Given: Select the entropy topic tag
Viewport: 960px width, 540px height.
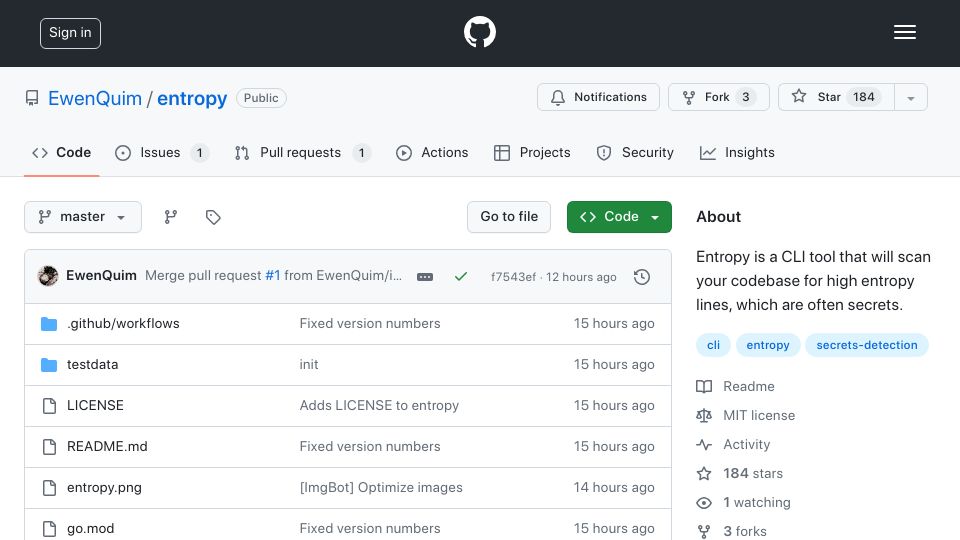Looking at the screenshot, I should 768,345.
